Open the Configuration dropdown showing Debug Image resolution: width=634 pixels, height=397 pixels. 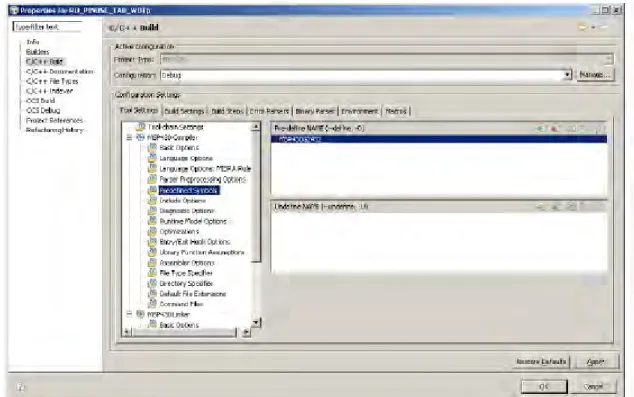coord(567,75)
